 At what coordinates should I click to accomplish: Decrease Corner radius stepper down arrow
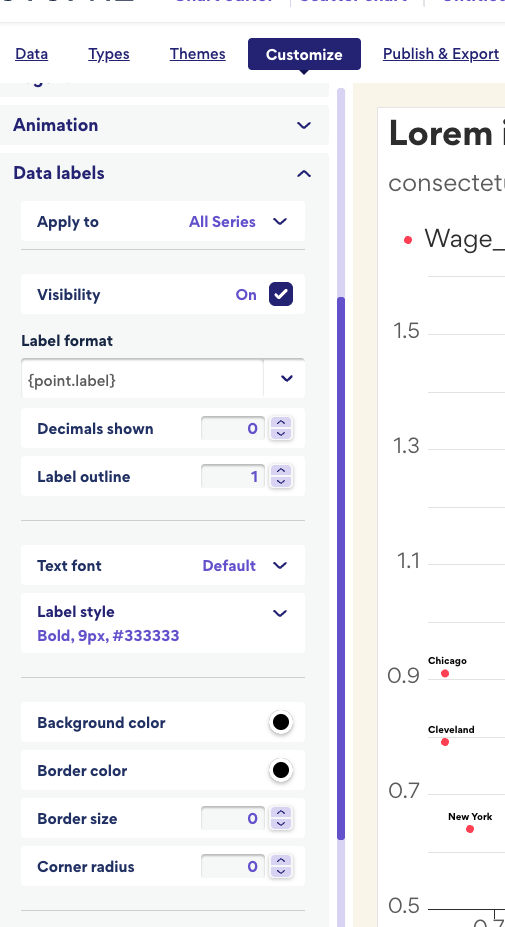click(x=281, y=871)
